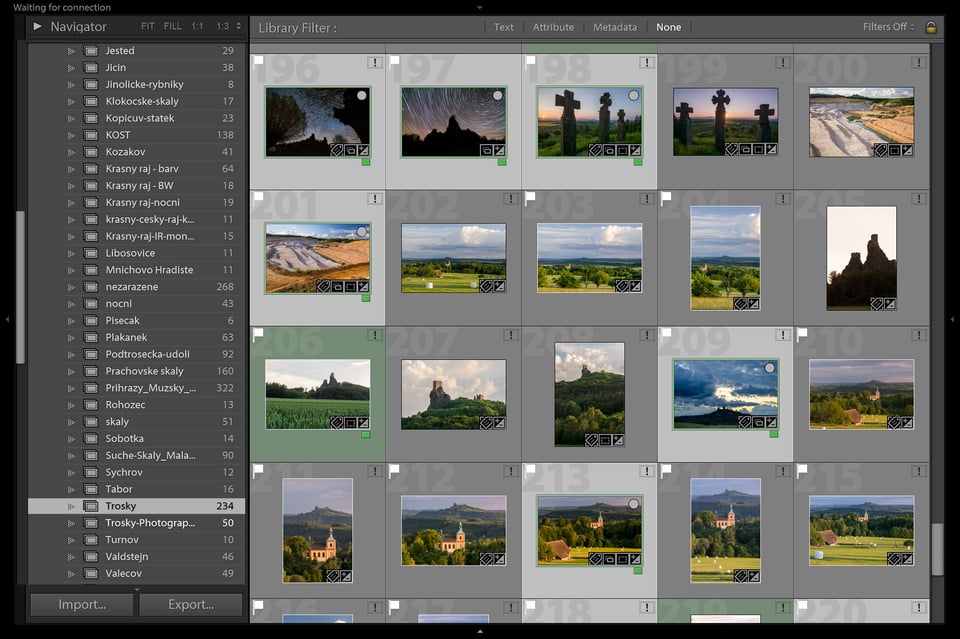Viewport: 960px width, 639px height.
Task: Set Navigator zoom to FILL
Action: click(x=173, y=26)
